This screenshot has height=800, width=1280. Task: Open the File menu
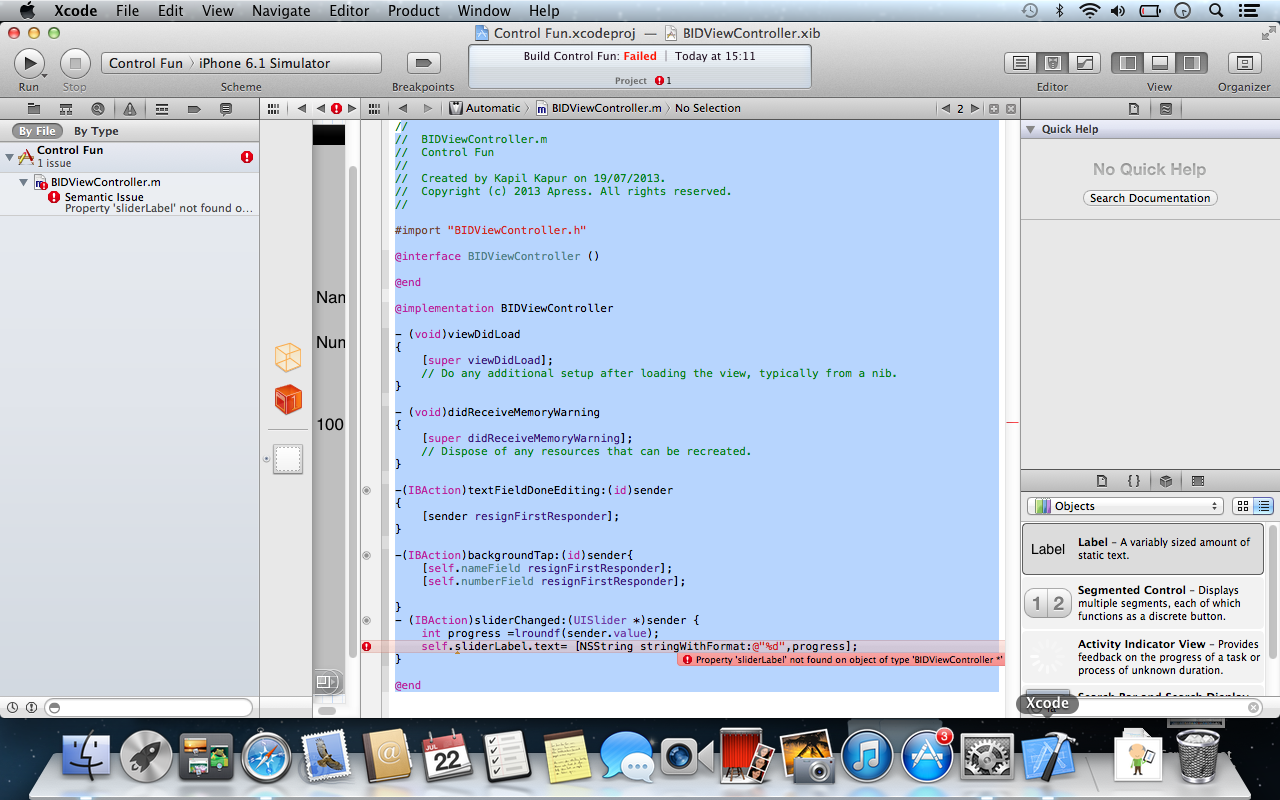127,11
